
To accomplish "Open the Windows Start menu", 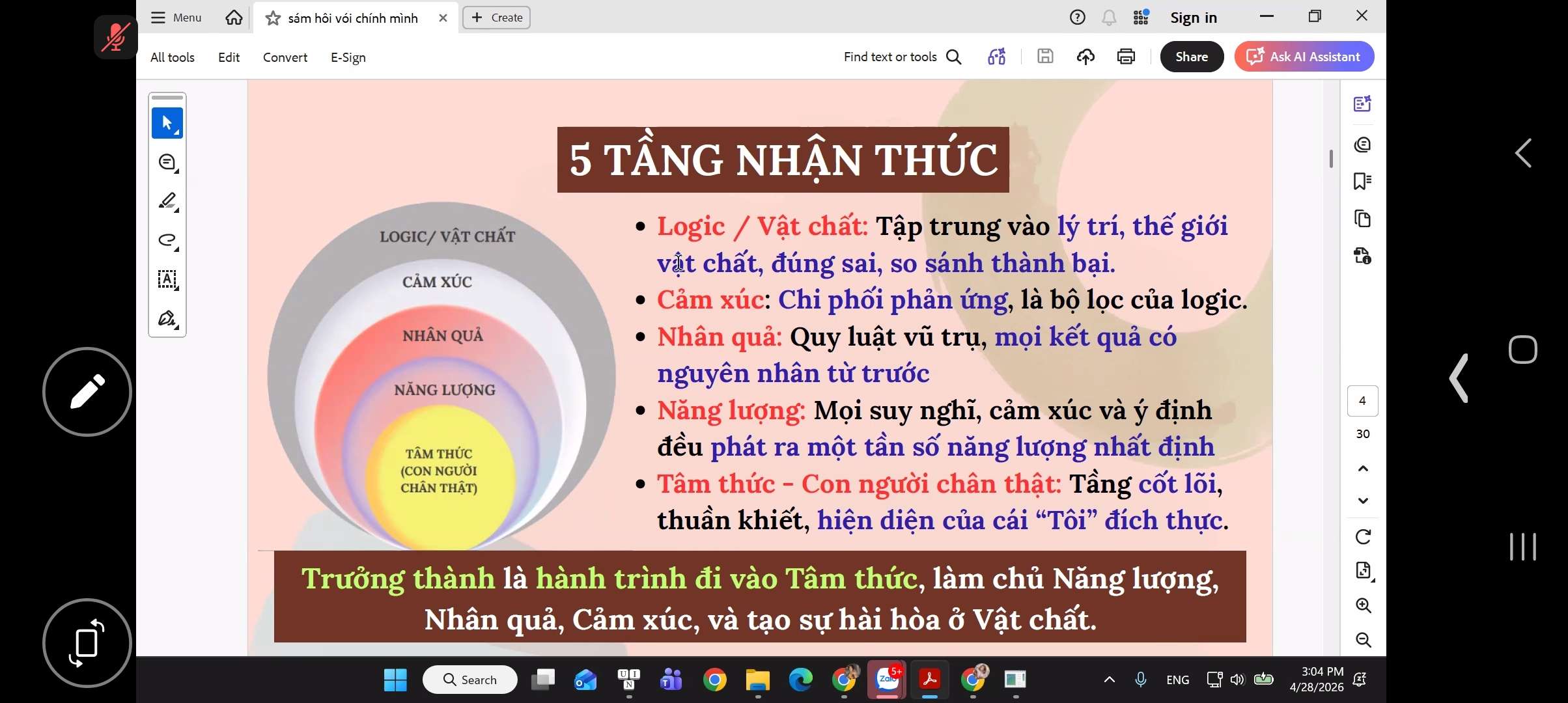I will [395, 680].
